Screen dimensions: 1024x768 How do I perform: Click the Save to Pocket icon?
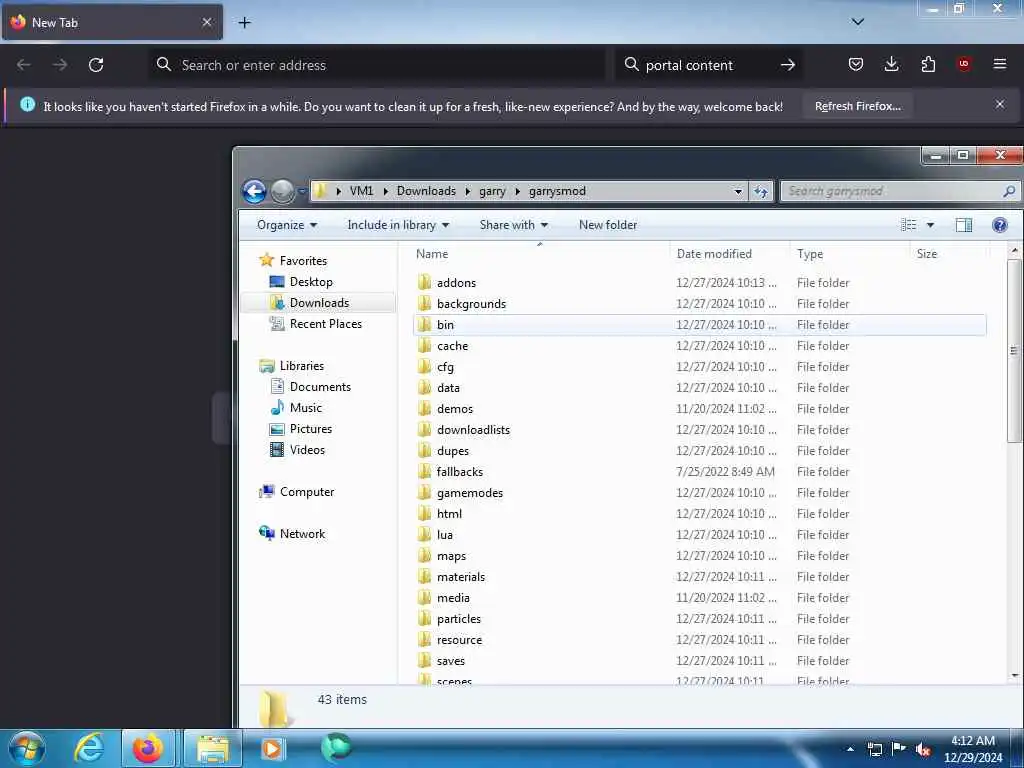click(x=856, y=64)
